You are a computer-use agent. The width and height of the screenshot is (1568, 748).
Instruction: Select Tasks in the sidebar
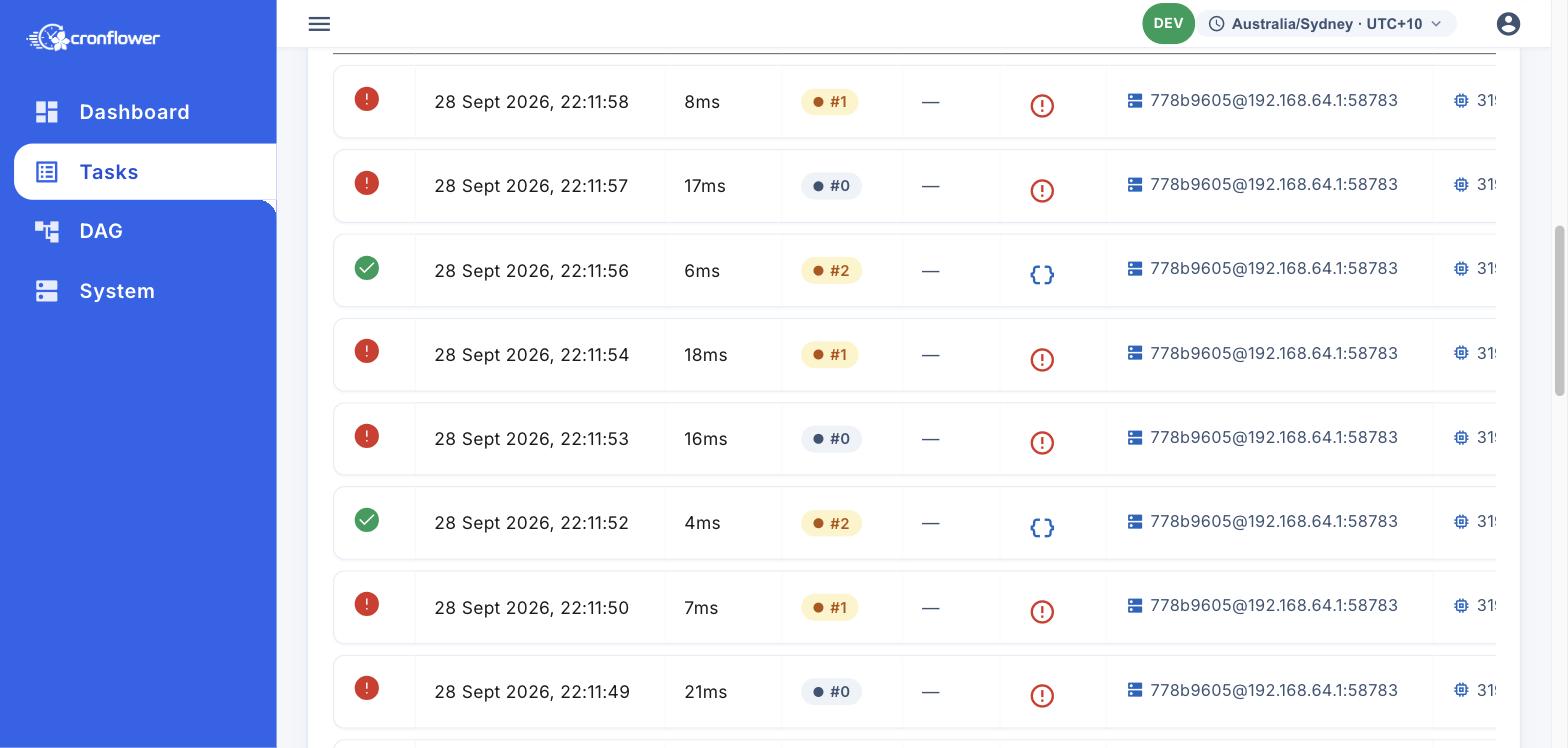point(145,172)
